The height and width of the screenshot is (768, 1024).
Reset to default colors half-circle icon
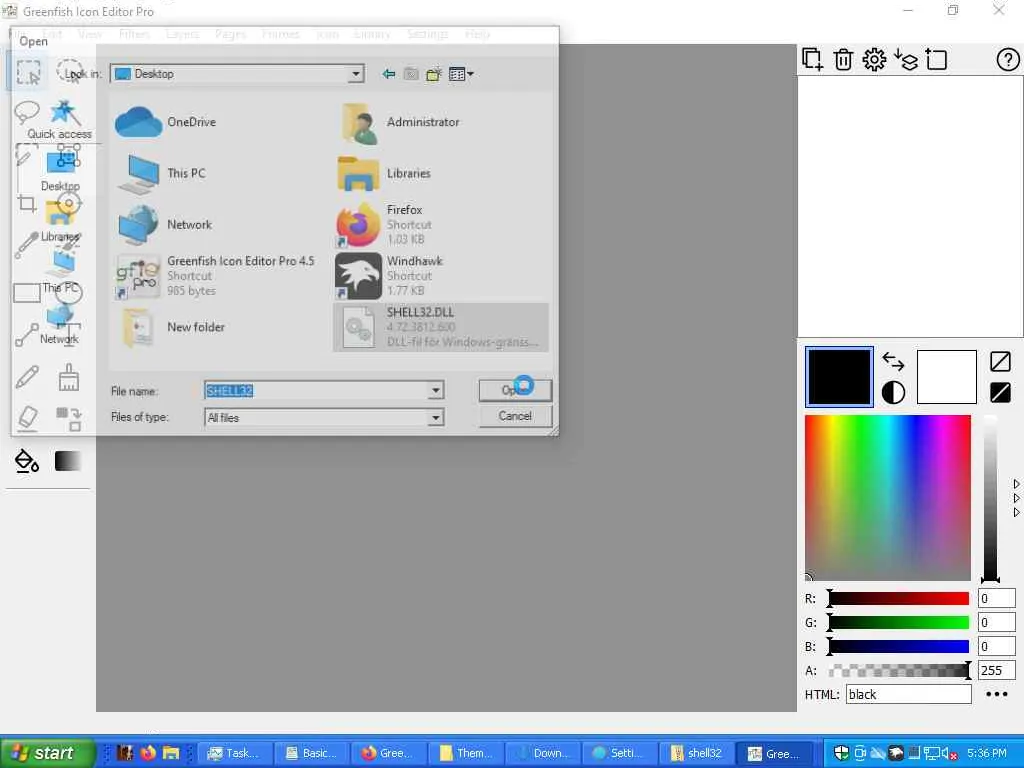pyautogui.click(x=893, y=392)
